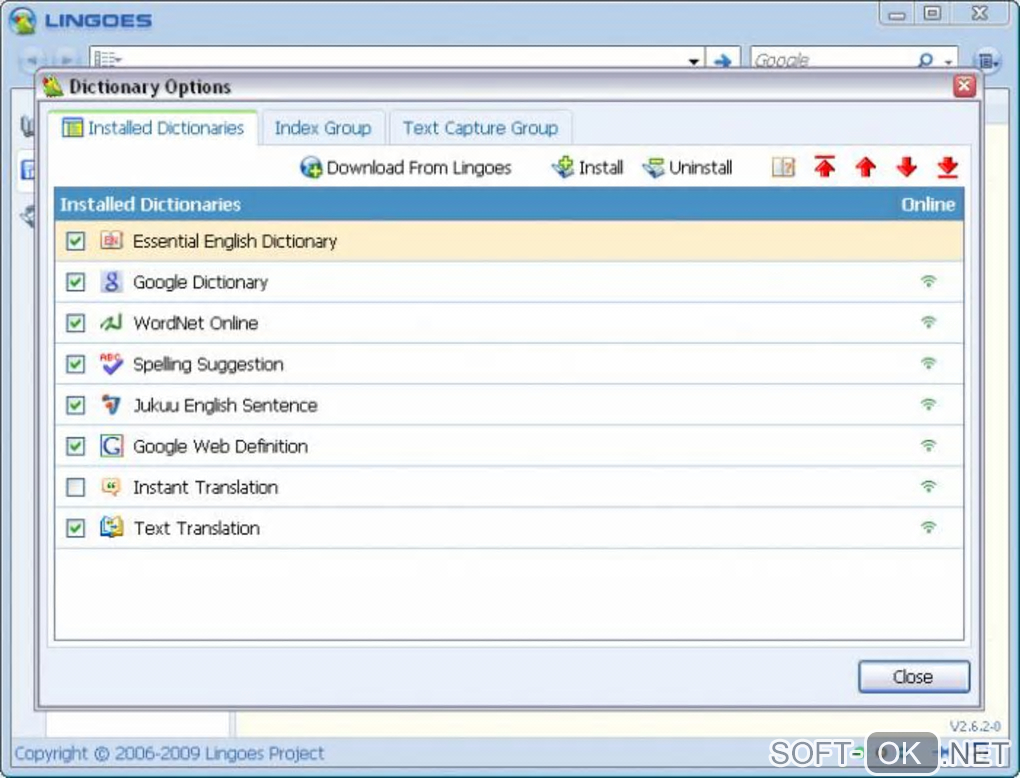
Task: Click into the main word search field
Action: (x=403, y=60)
